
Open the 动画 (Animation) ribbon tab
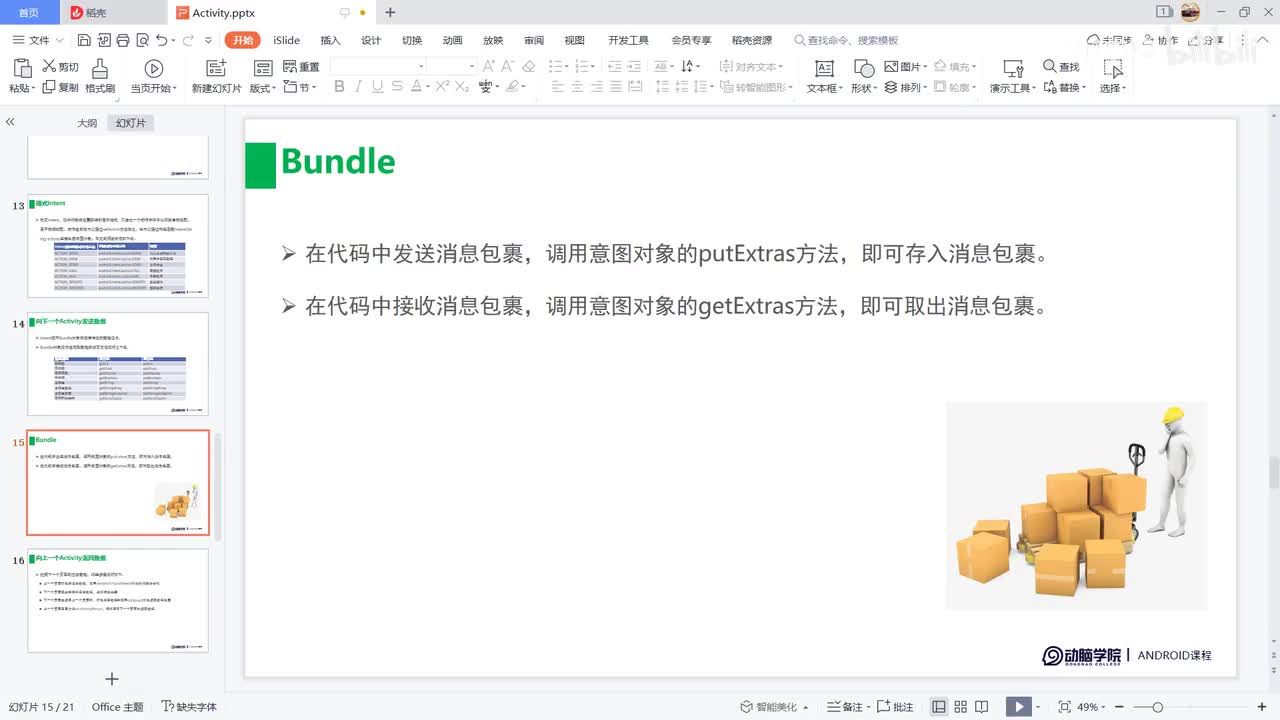click(x=452, y=40)
